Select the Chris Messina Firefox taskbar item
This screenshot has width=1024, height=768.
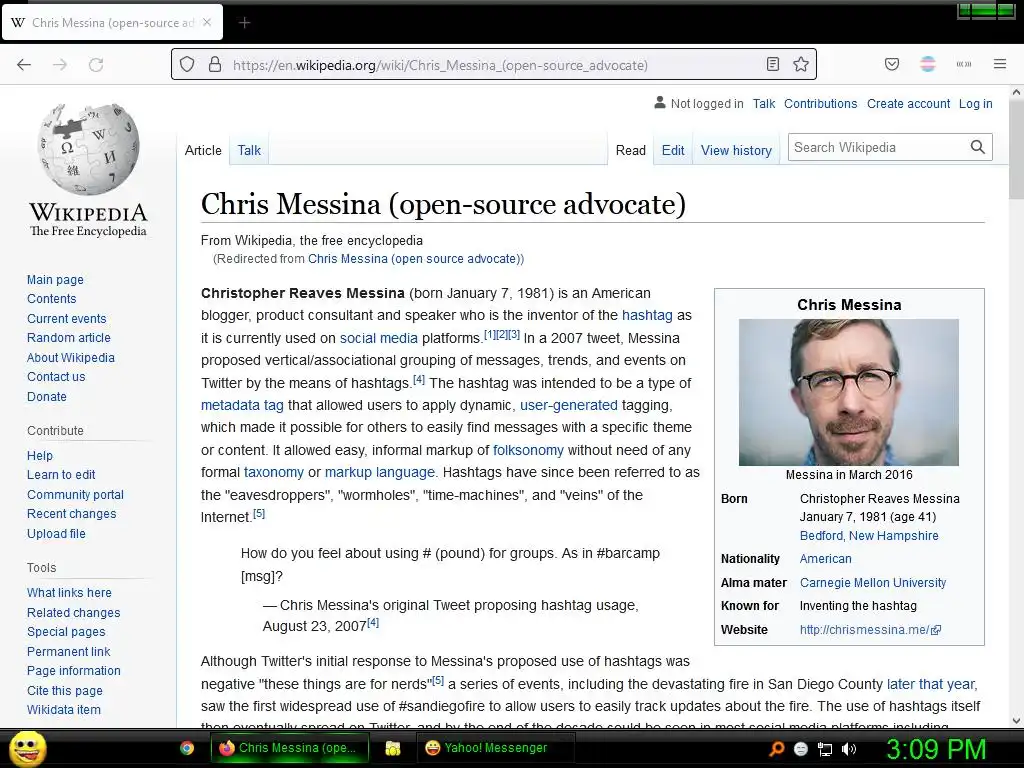[290, 748]
